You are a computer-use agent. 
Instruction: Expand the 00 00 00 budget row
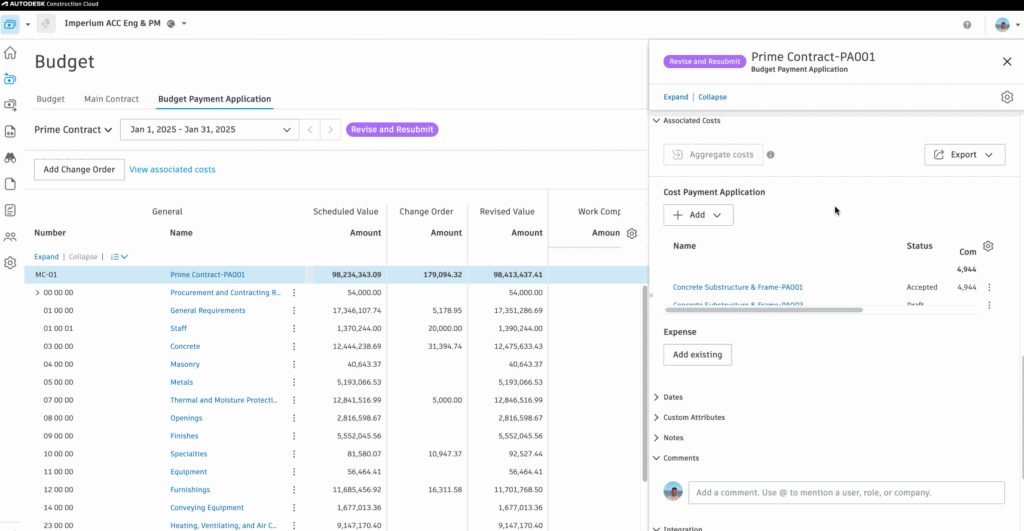(37, 293)
